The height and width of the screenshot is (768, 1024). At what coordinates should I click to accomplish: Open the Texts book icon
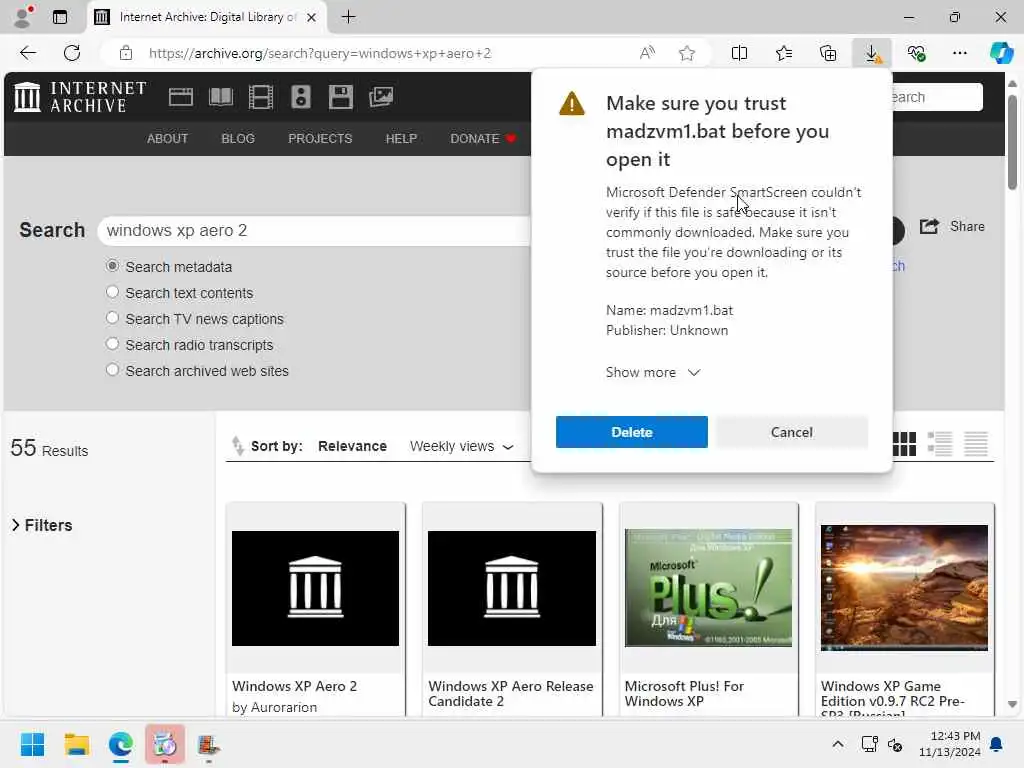221,97
